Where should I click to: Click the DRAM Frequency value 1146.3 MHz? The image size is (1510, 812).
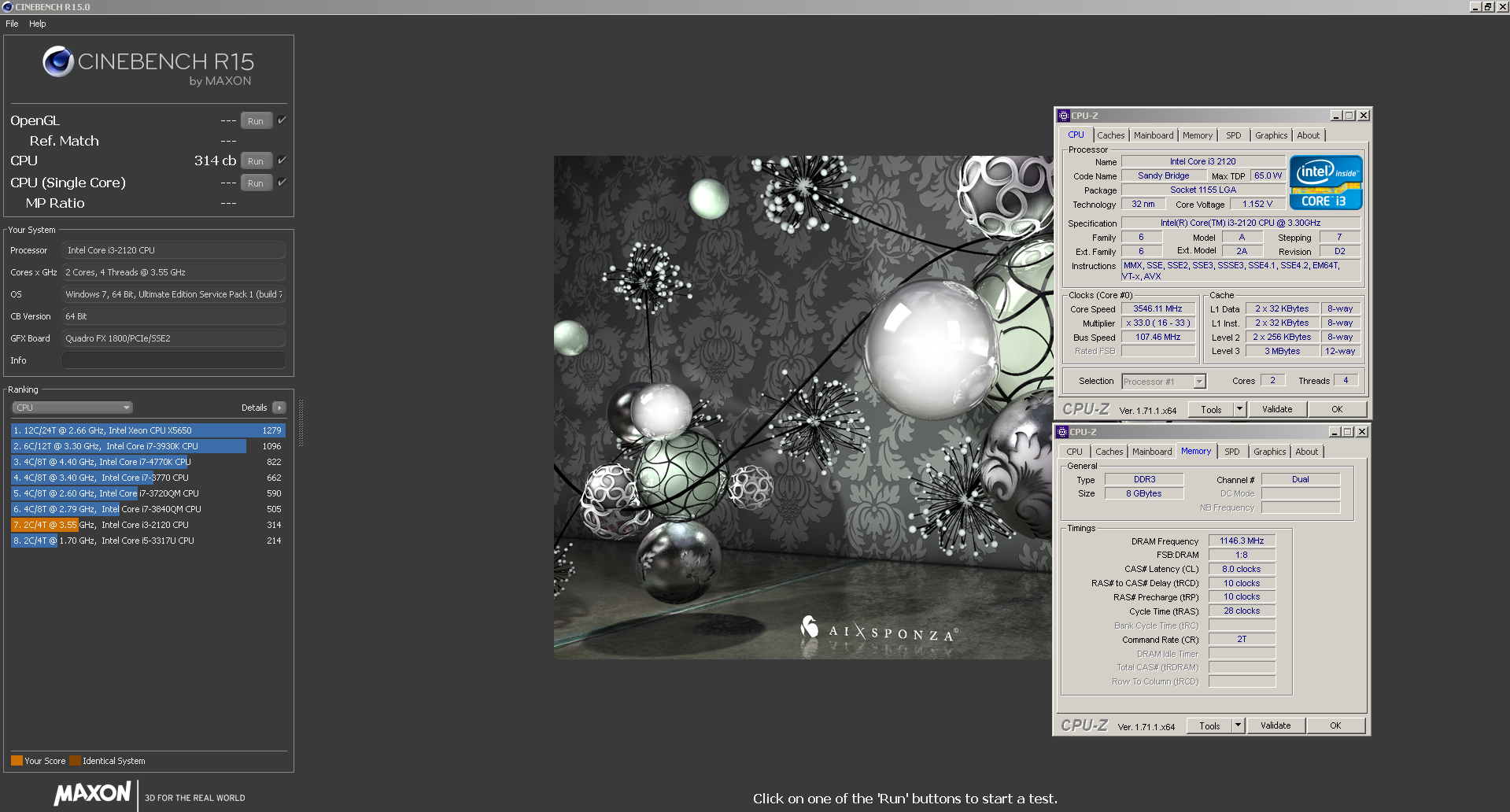point(1242,541)
